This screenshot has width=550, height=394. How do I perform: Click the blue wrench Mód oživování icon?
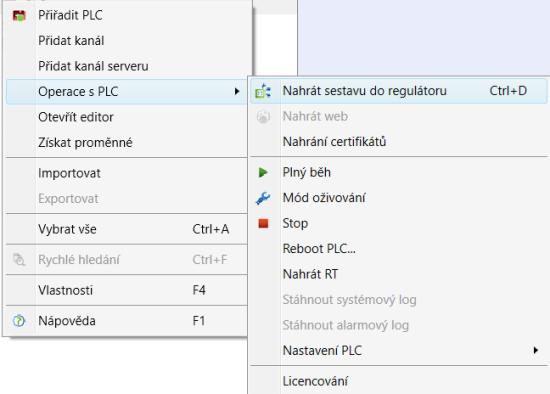(x=263, y=198)
